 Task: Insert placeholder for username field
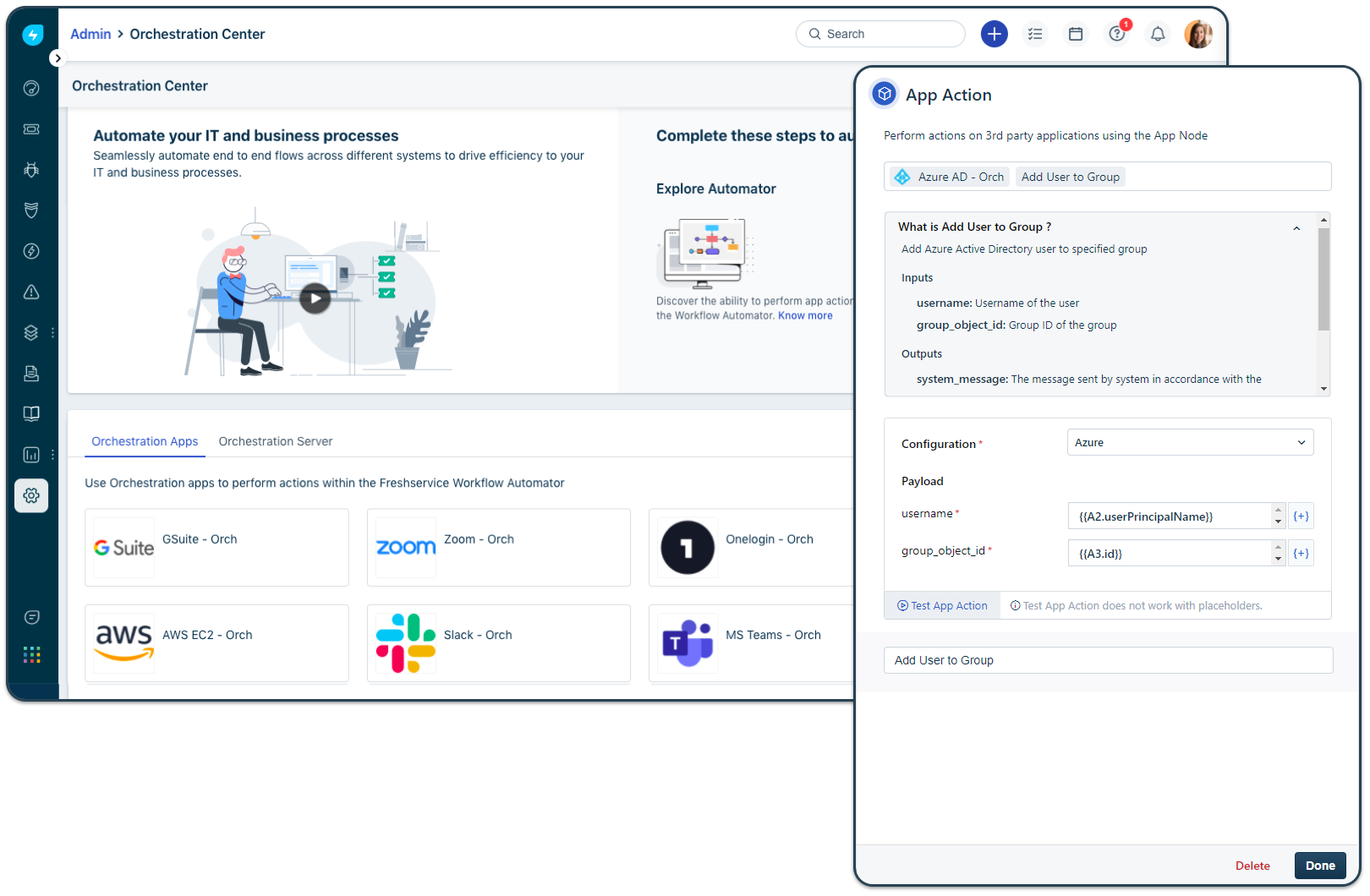coord(1301,516)
